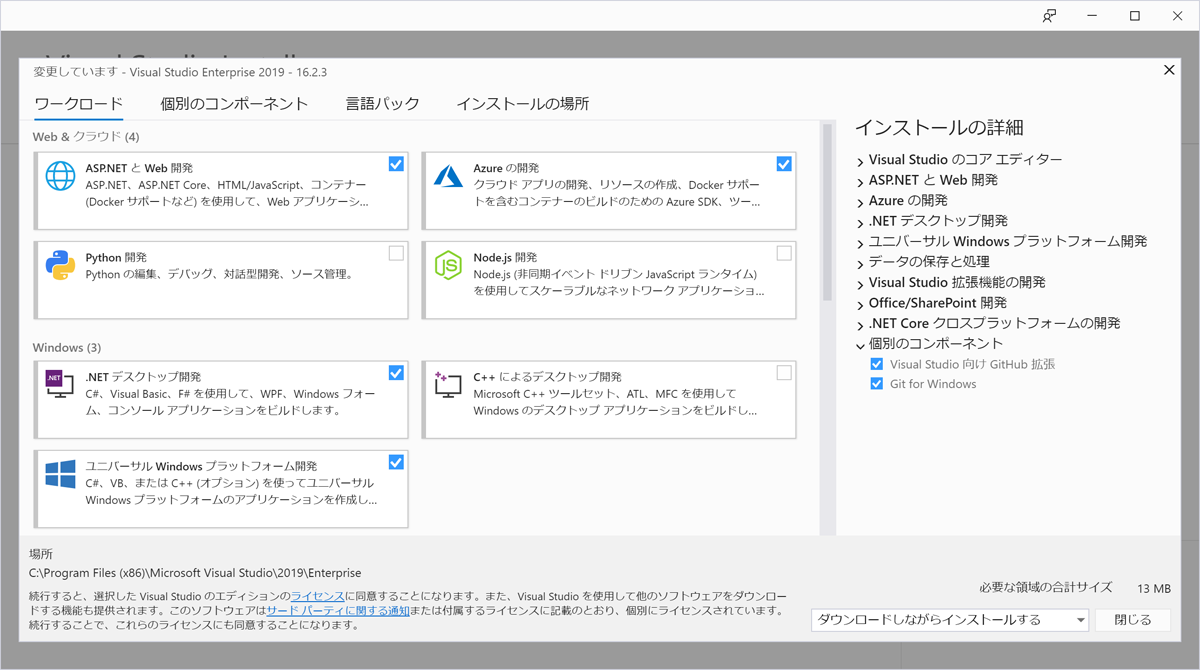This screenshot has height=670, width=1200.
Task: Expand Azure の開発 in install details
Action: pos(860,201)
